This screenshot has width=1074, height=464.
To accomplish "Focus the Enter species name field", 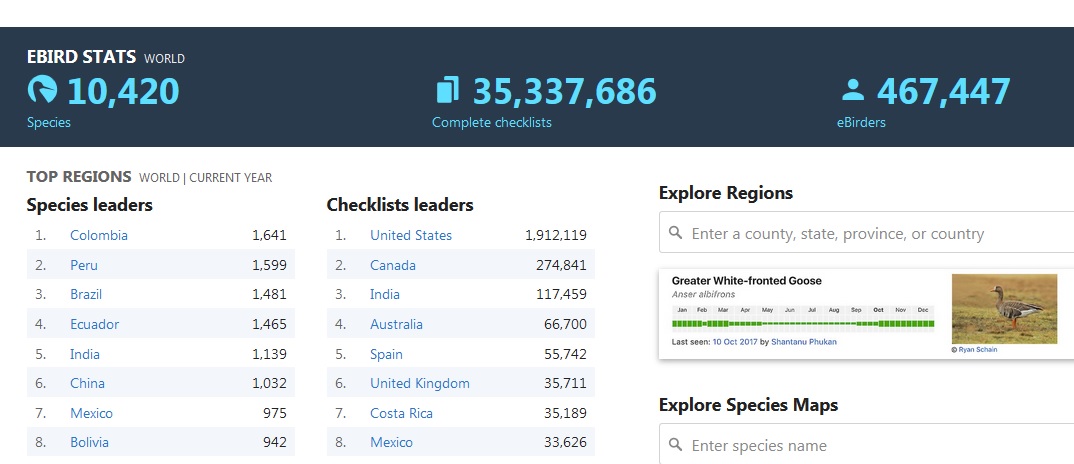I will point(866,444).
